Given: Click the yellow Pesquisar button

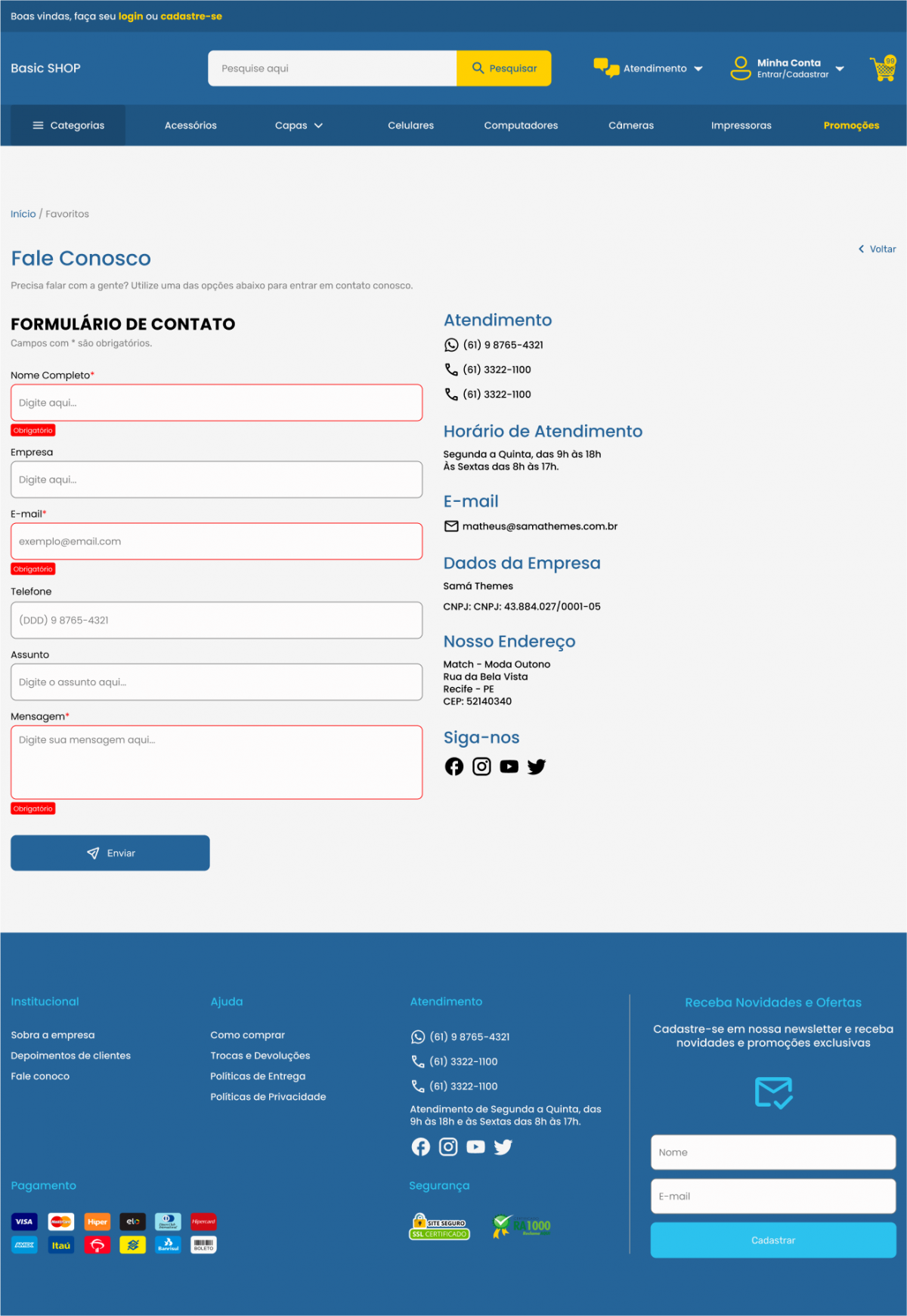Looking at the screenshot, I should click(x=504, y=69).
